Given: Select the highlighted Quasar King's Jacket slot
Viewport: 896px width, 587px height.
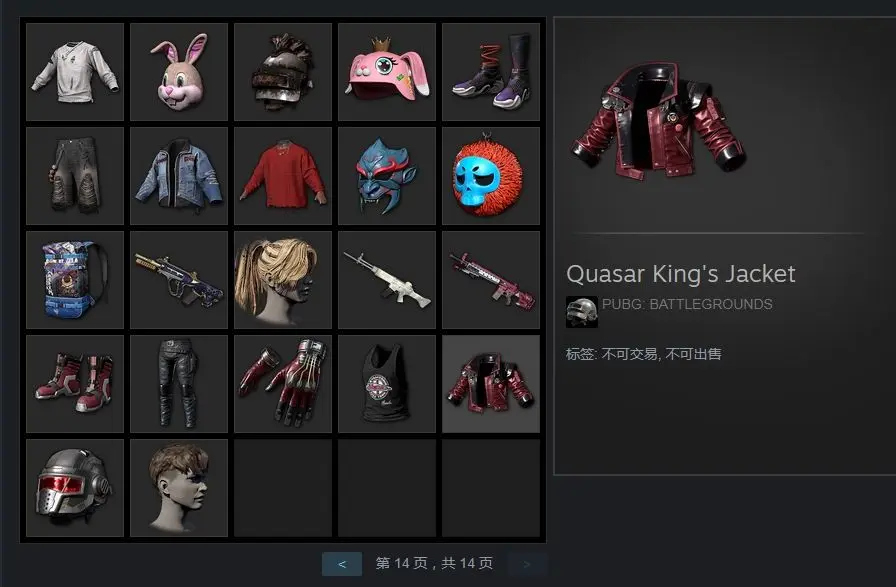Looking at the screenshot, I should (x=491, y=384).
